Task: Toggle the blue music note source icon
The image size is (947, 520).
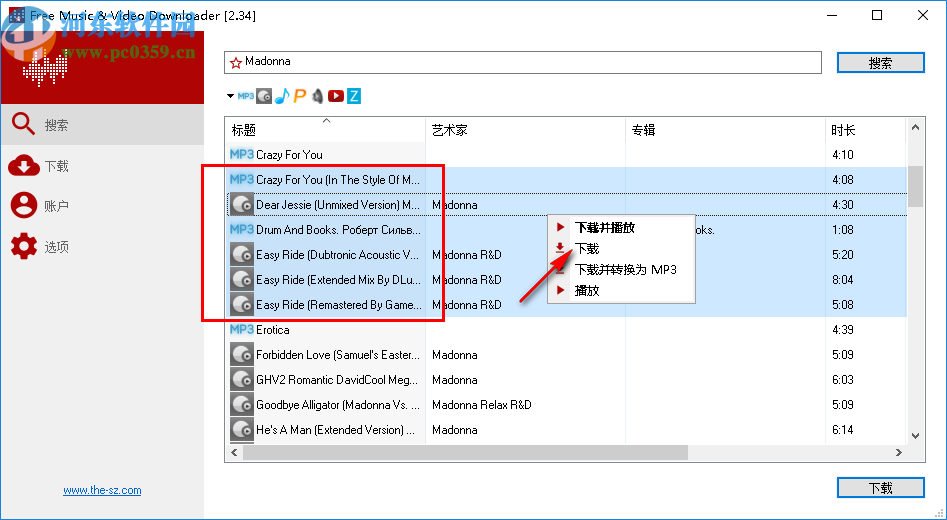Action: pyautogui.click(x=282, y=96)
